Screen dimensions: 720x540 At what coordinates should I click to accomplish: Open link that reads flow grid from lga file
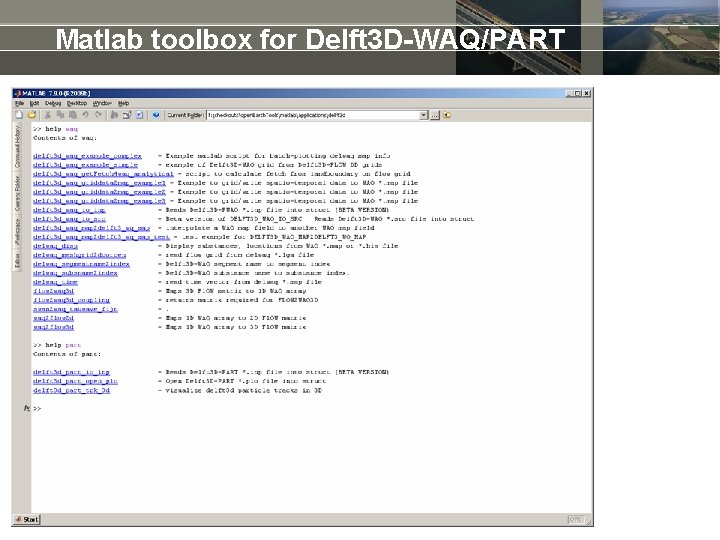[x=79, y=255]
